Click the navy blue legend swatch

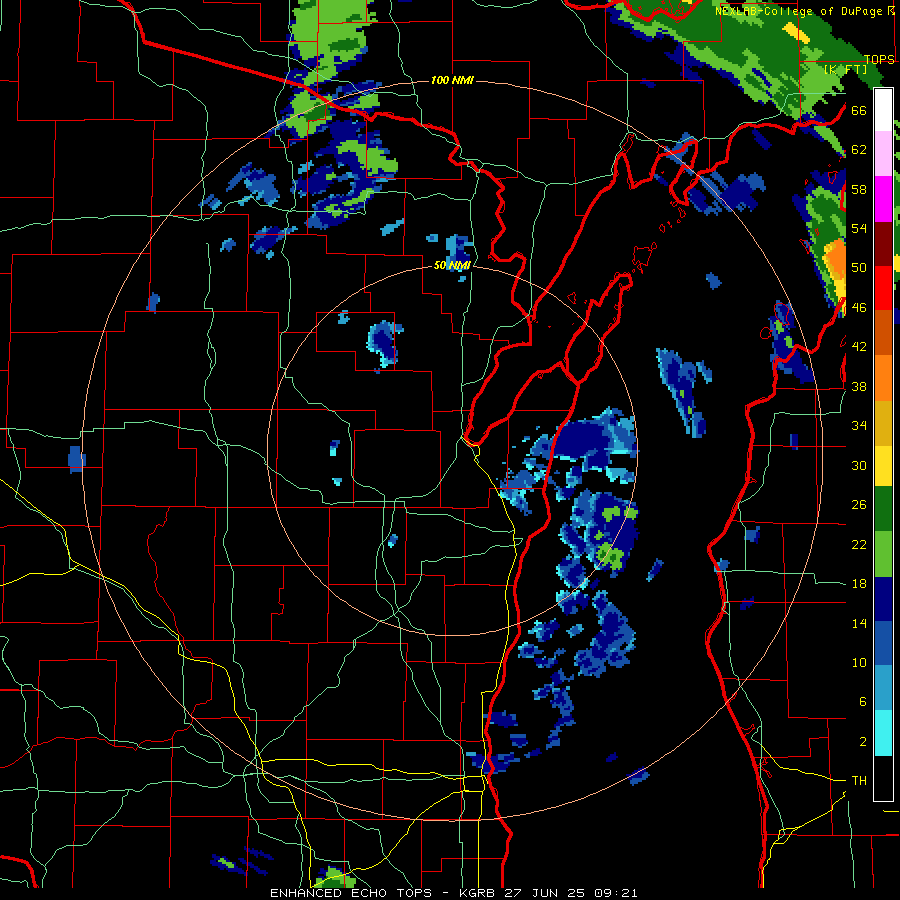point(883,599)
